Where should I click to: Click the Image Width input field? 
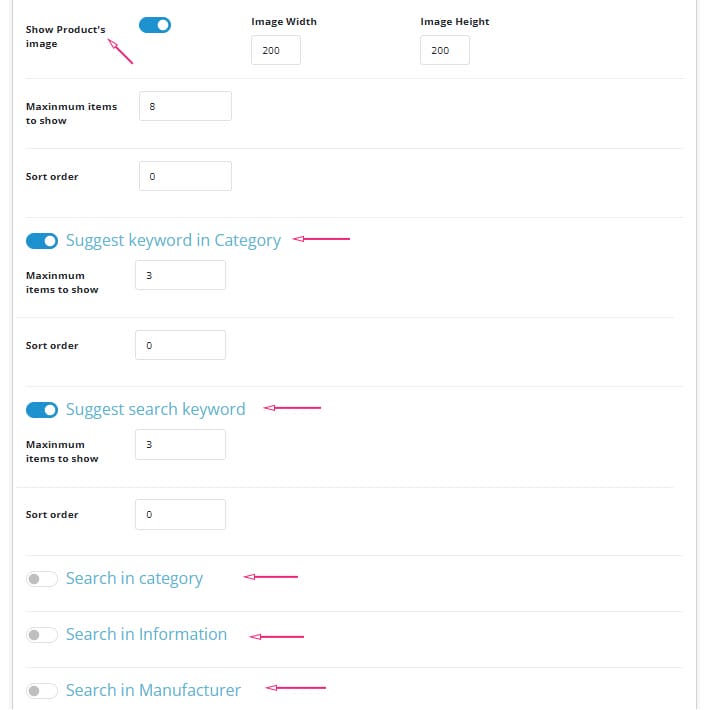click(276, 50)
